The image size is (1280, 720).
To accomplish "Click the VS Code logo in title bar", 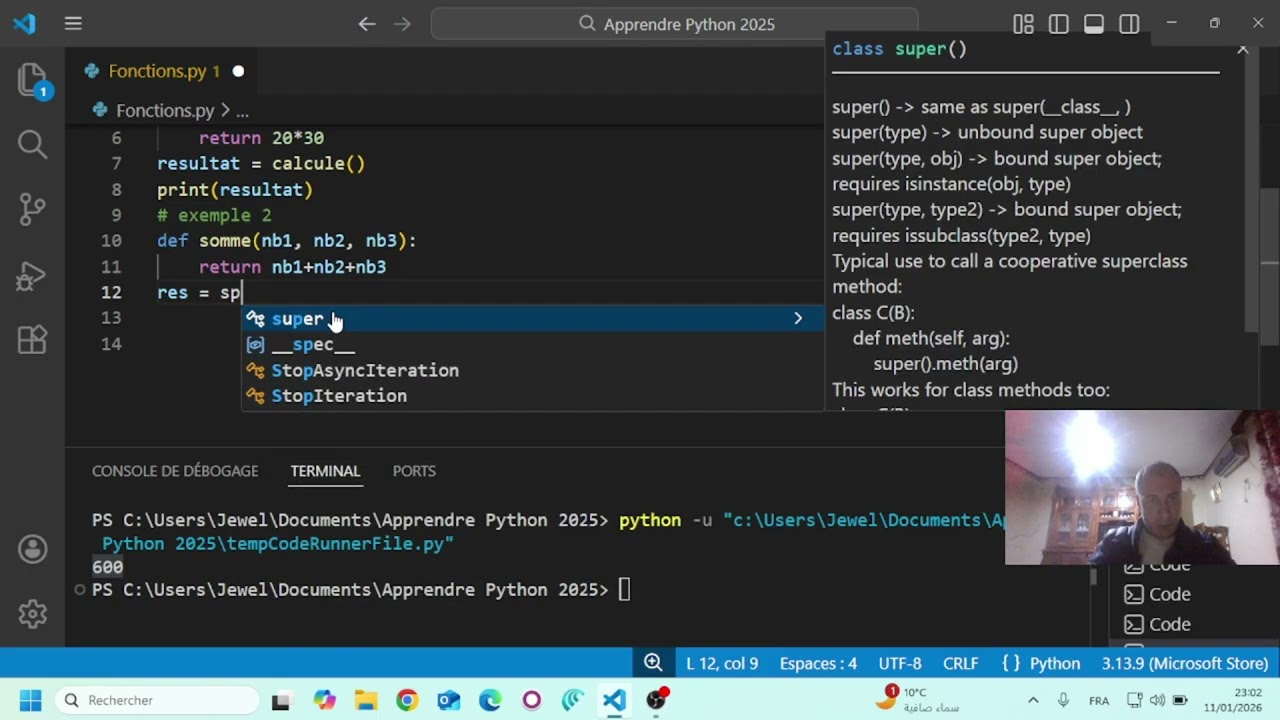I will [x=24, y=24].
